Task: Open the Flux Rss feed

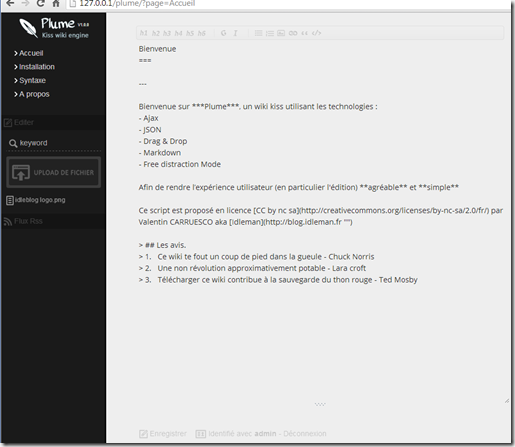Action: 23,221
